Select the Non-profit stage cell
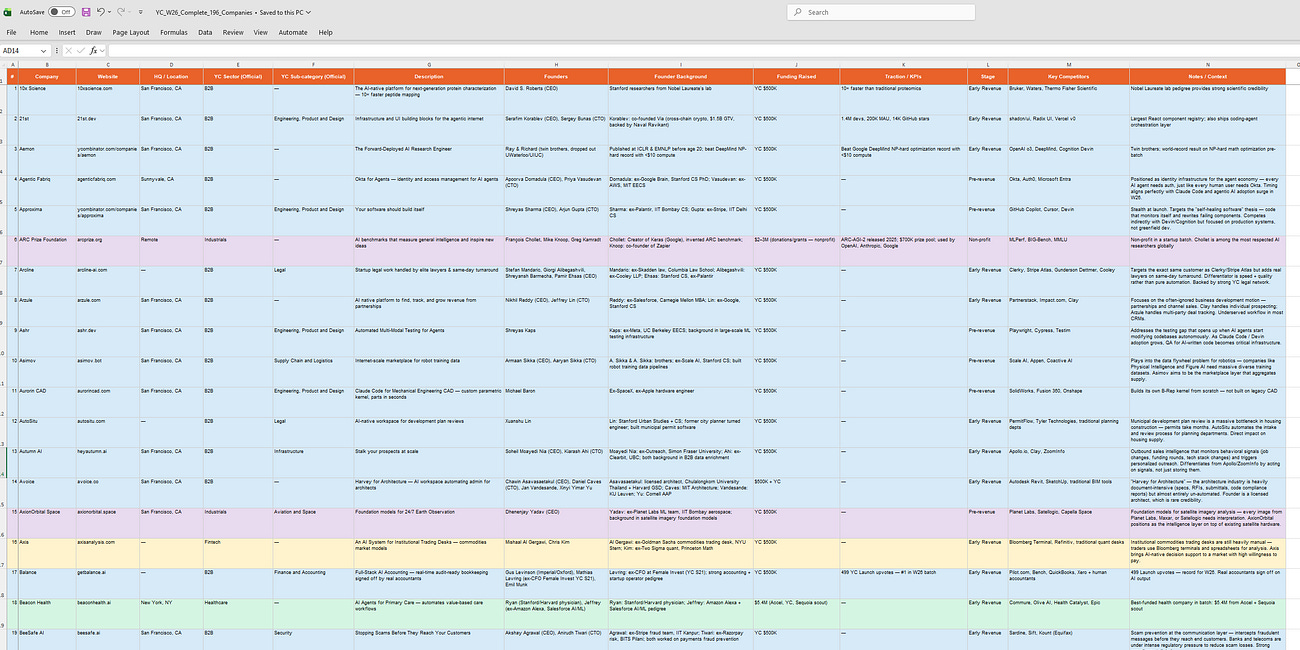 point(987,251)
